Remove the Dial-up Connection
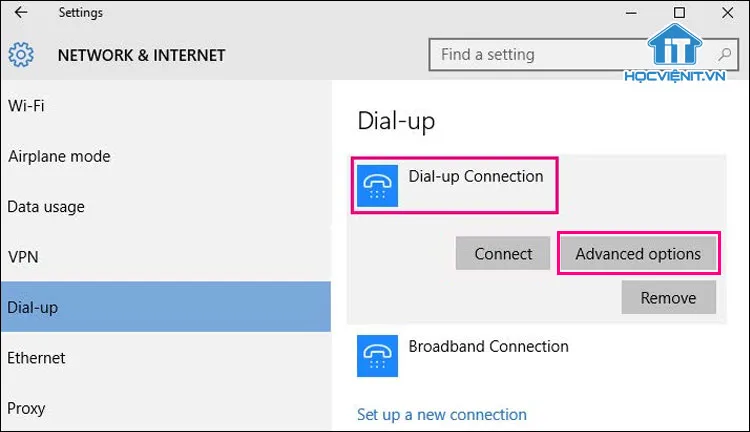Image resolution: width=750 pixels, height=432 pixels. click(x=668, y=297)
